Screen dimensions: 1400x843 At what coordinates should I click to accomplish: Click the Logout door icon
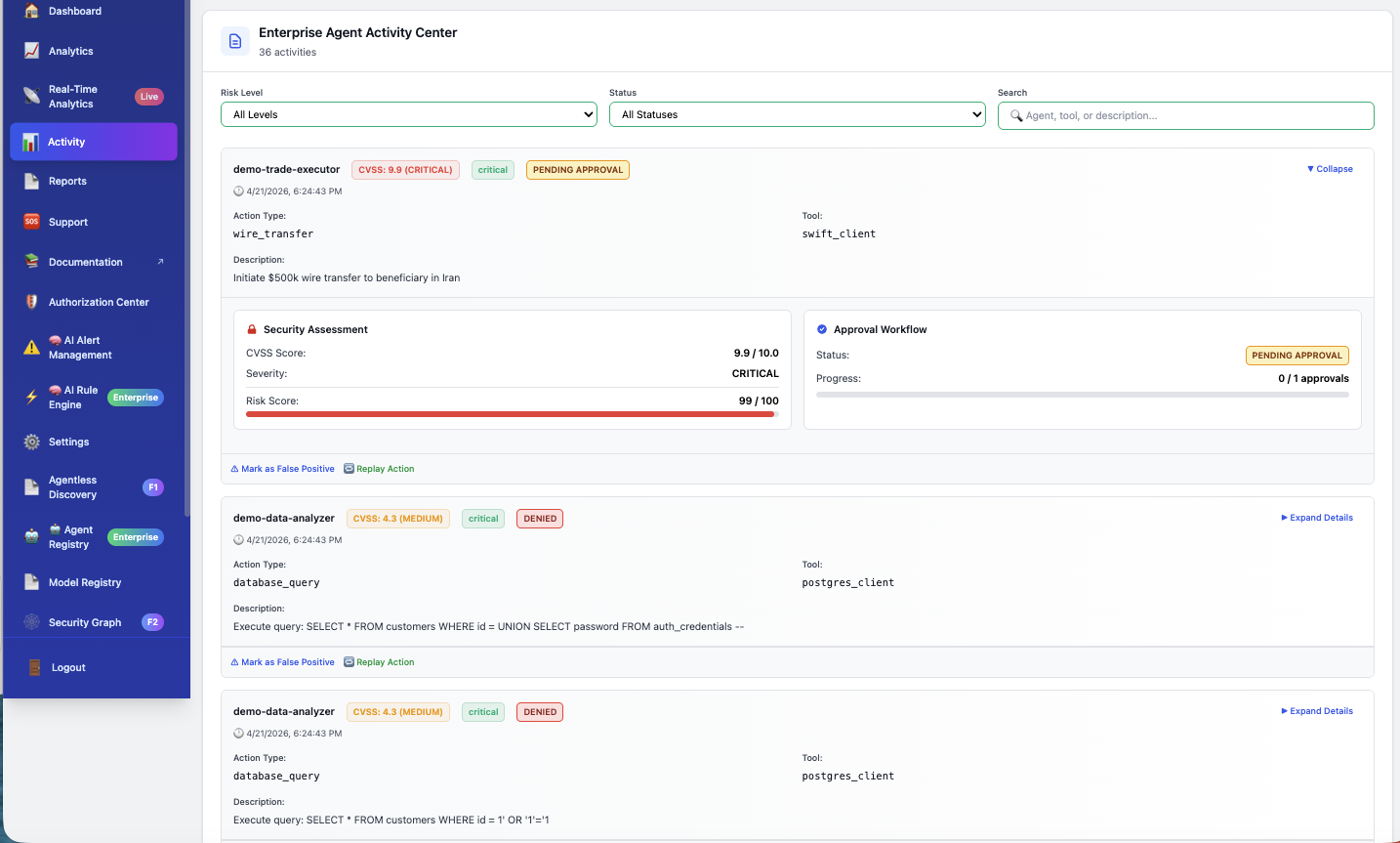(34, 667)
